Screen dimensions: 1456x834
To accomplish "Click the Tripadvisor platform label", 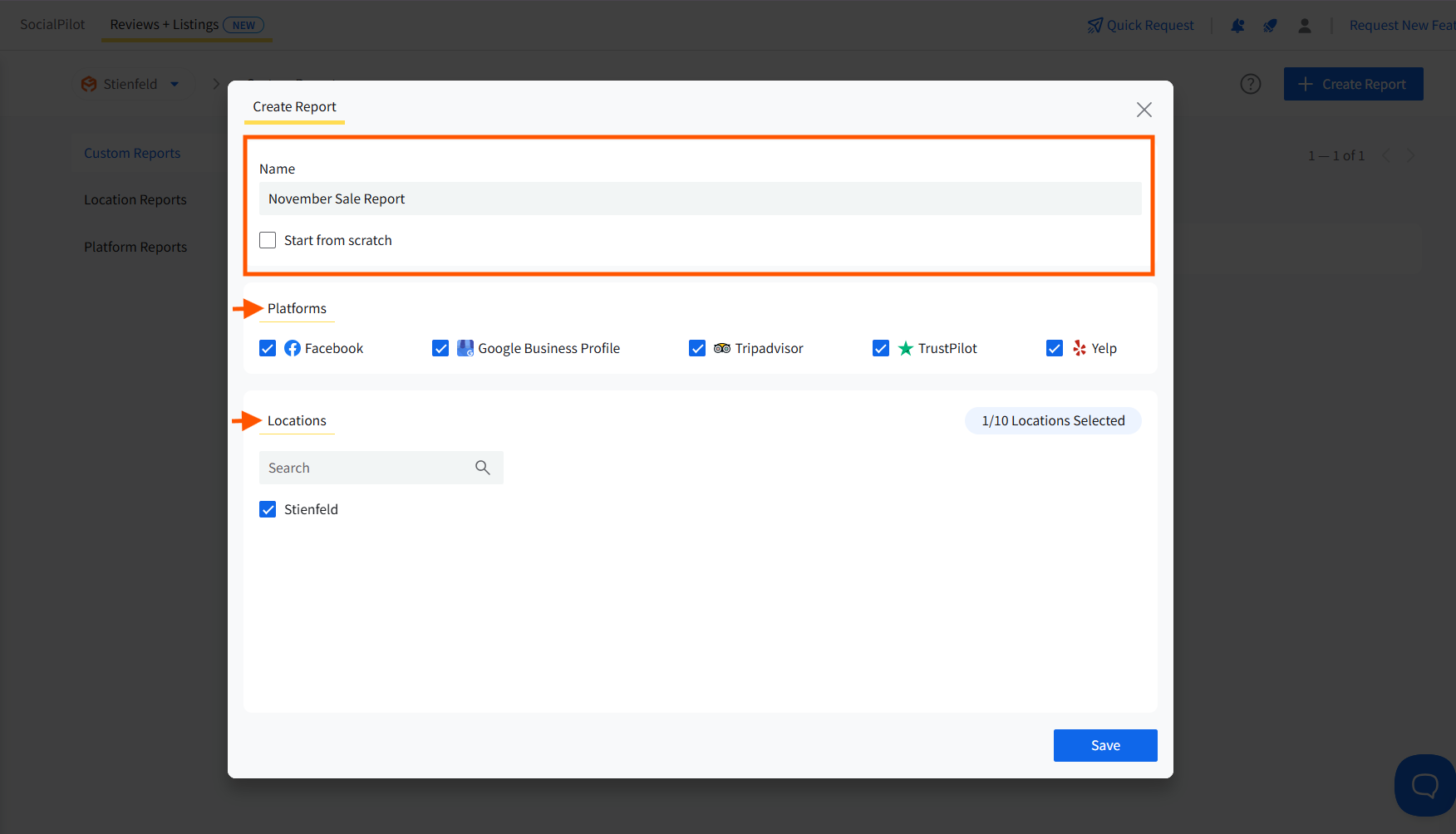I will point(769,348).
